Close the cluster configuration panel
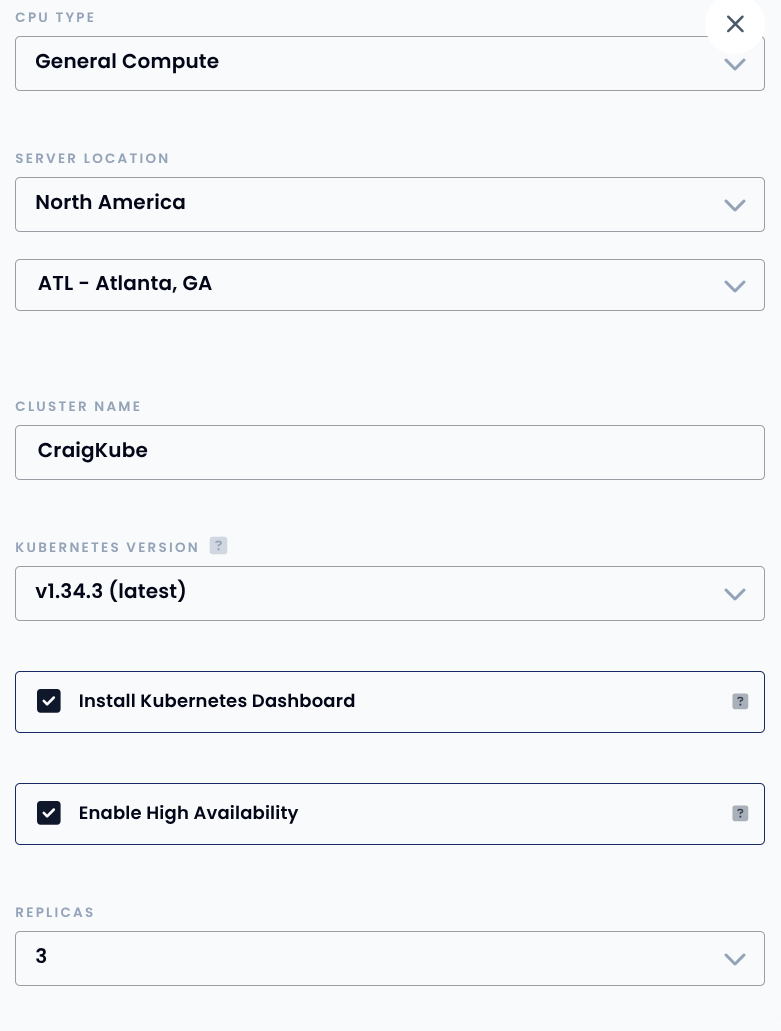This screenshot has width=781, height=1031. click(x=735, y=24)
